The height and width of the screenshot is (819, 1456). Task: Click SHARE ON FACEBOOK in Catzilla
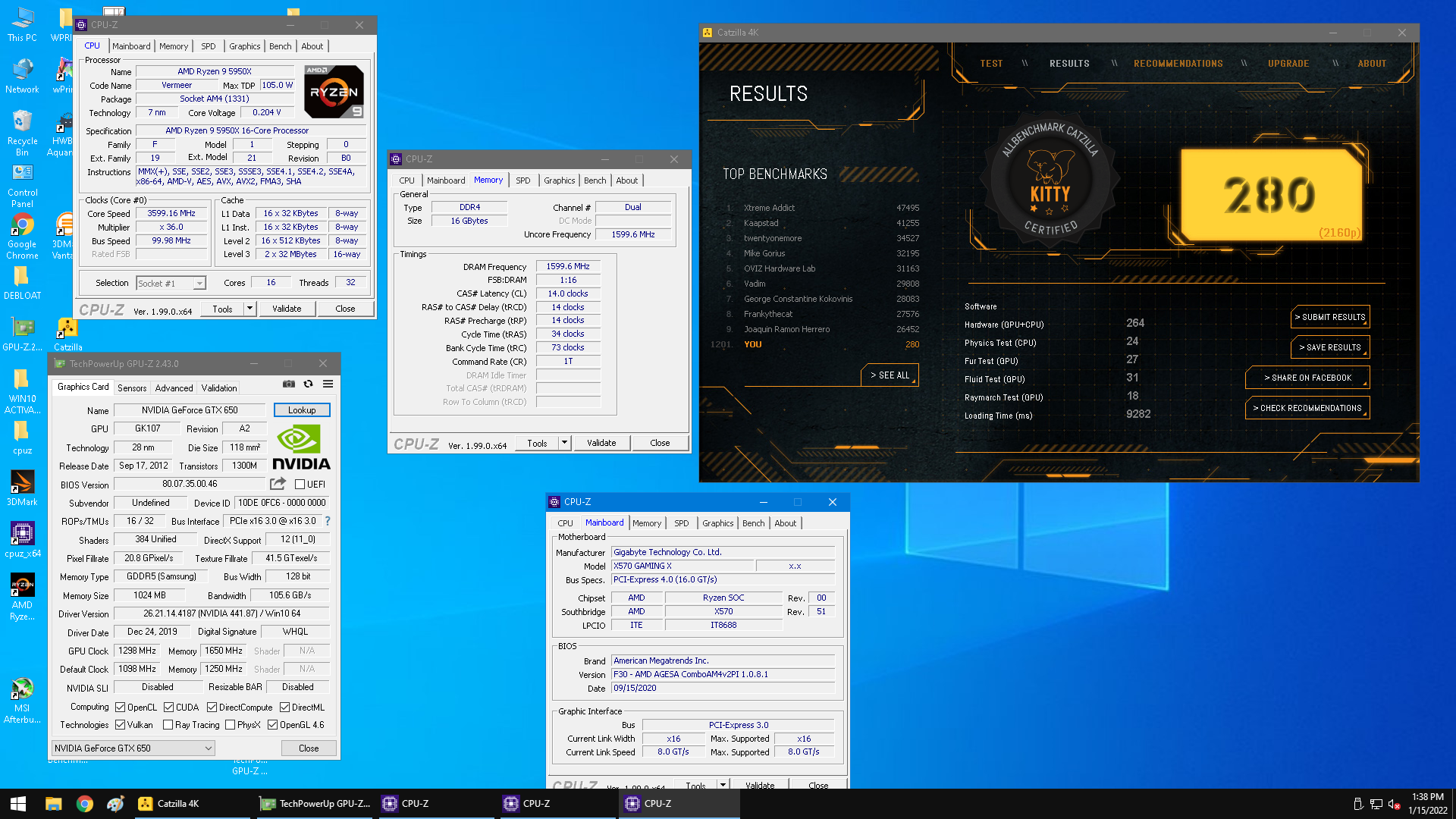coord(1307,378)
